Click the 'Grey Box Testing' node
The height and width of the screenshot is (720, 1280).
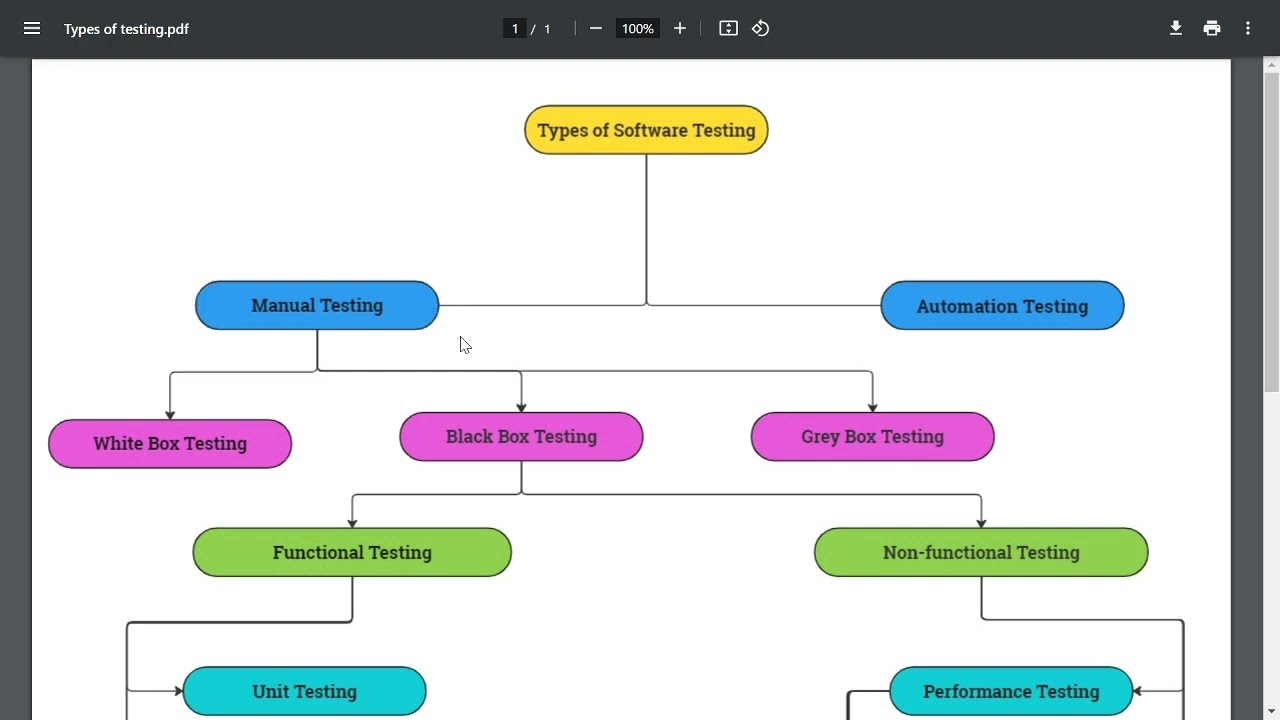click(872, 436)
